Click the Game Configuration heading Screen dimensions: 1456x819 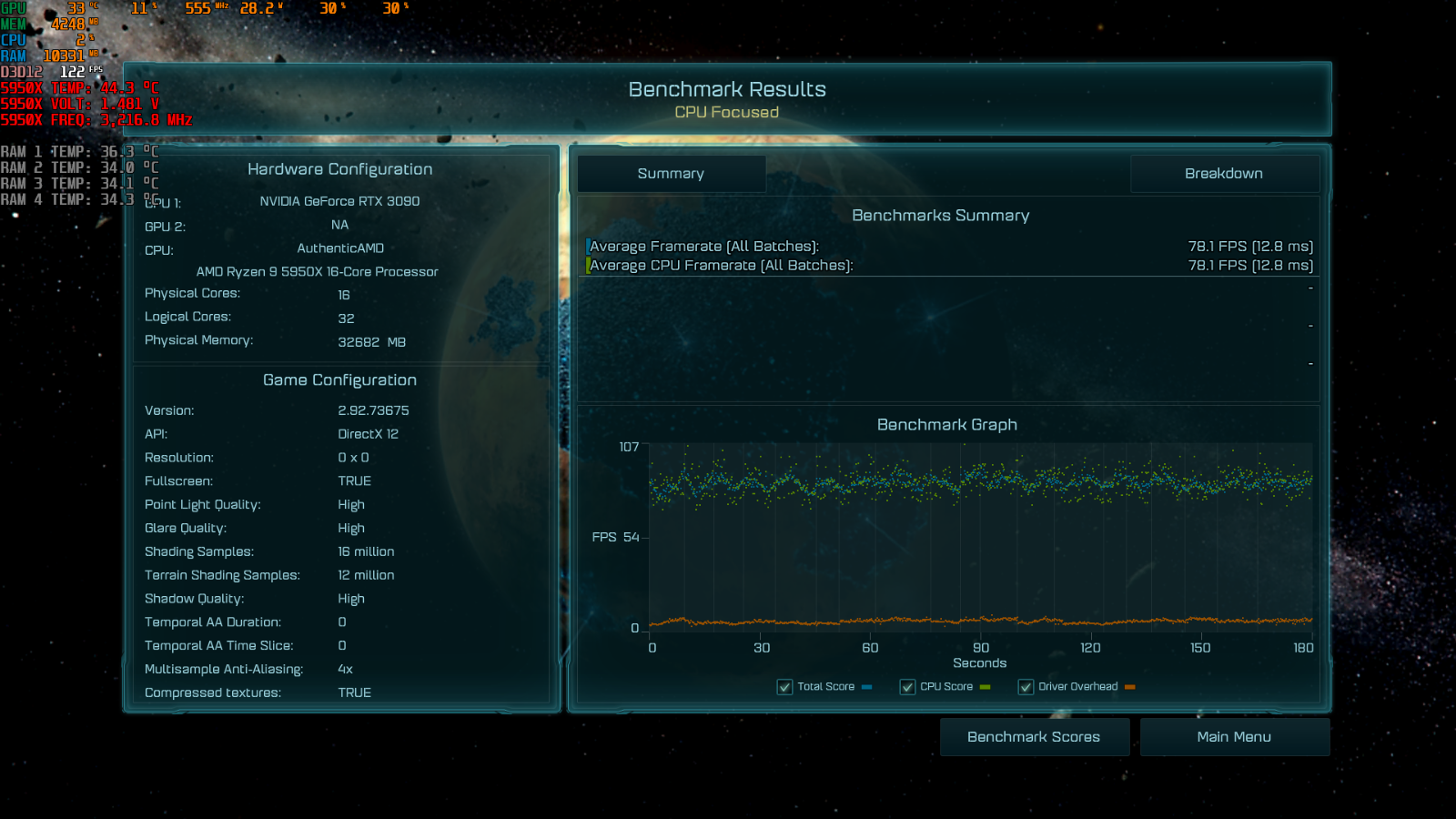click(339, 380)
